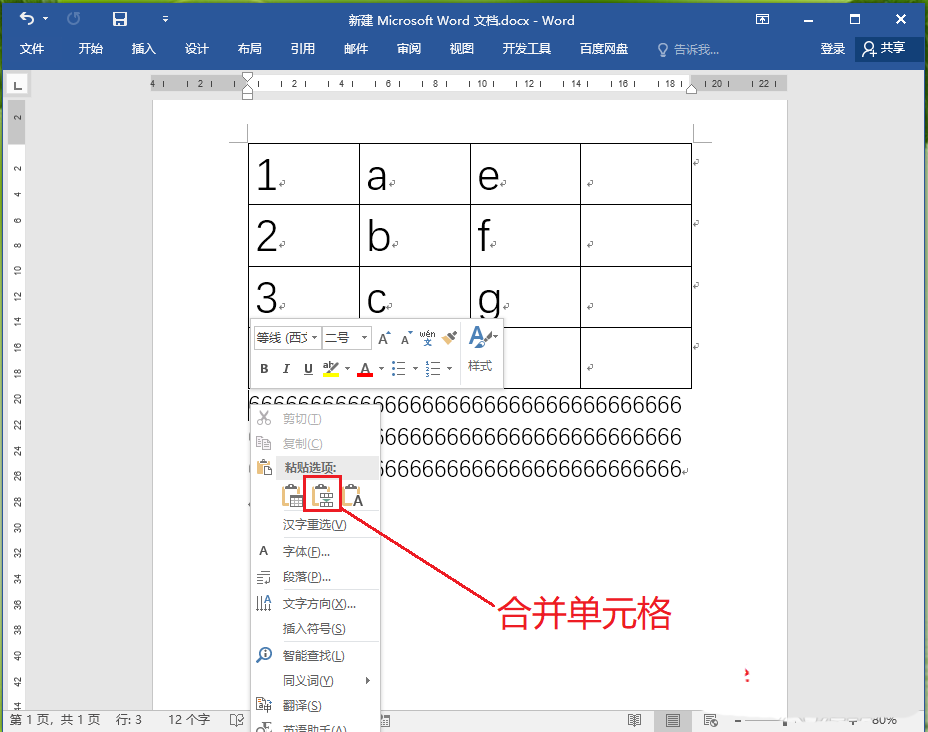Click 汉字重选 in the context menu
This screenshot has width=928, height=732.
click(x=315, y=525)
